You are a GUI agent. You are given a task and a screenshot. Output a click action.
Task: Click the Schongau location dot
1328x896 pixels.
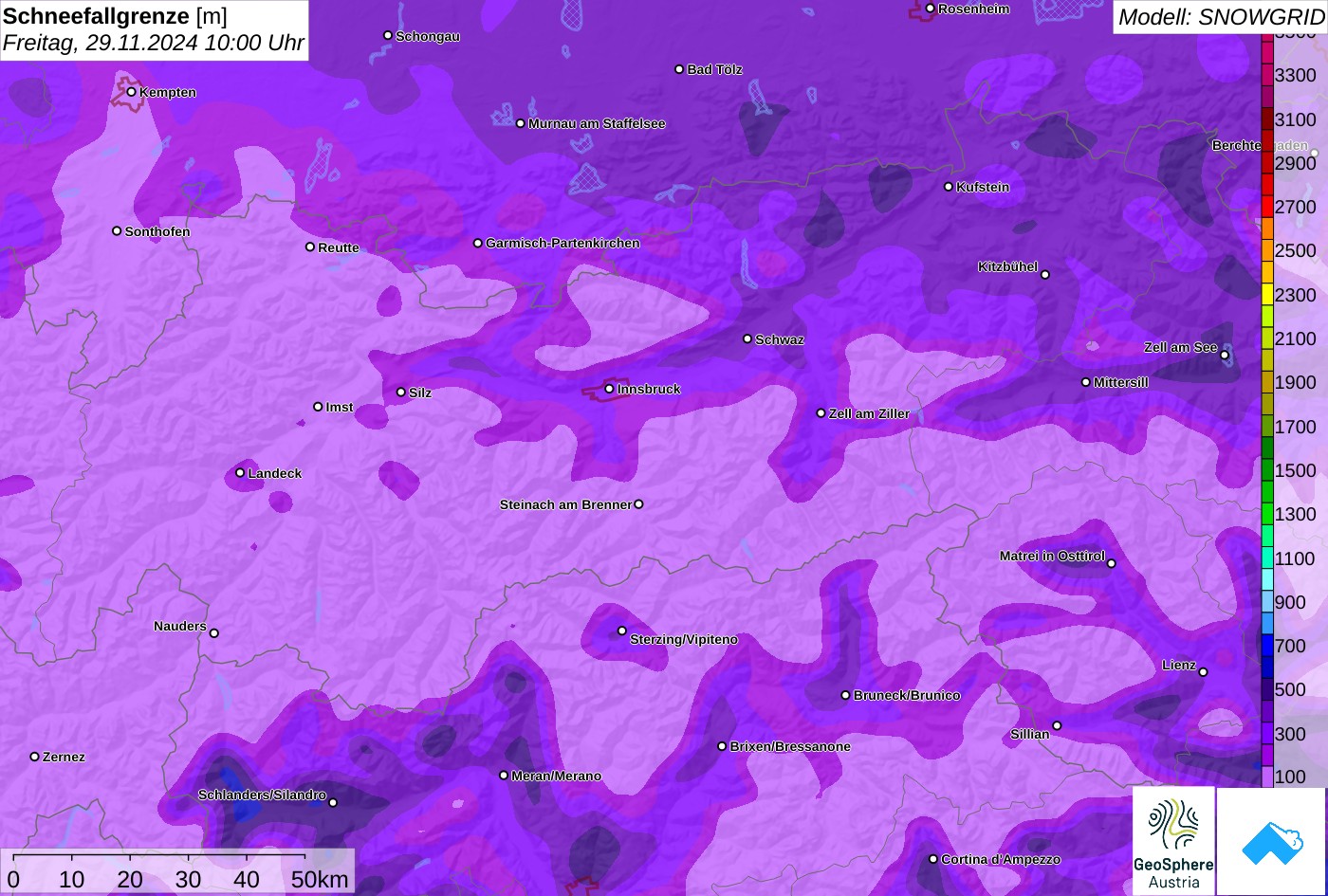tap(388, 35)
